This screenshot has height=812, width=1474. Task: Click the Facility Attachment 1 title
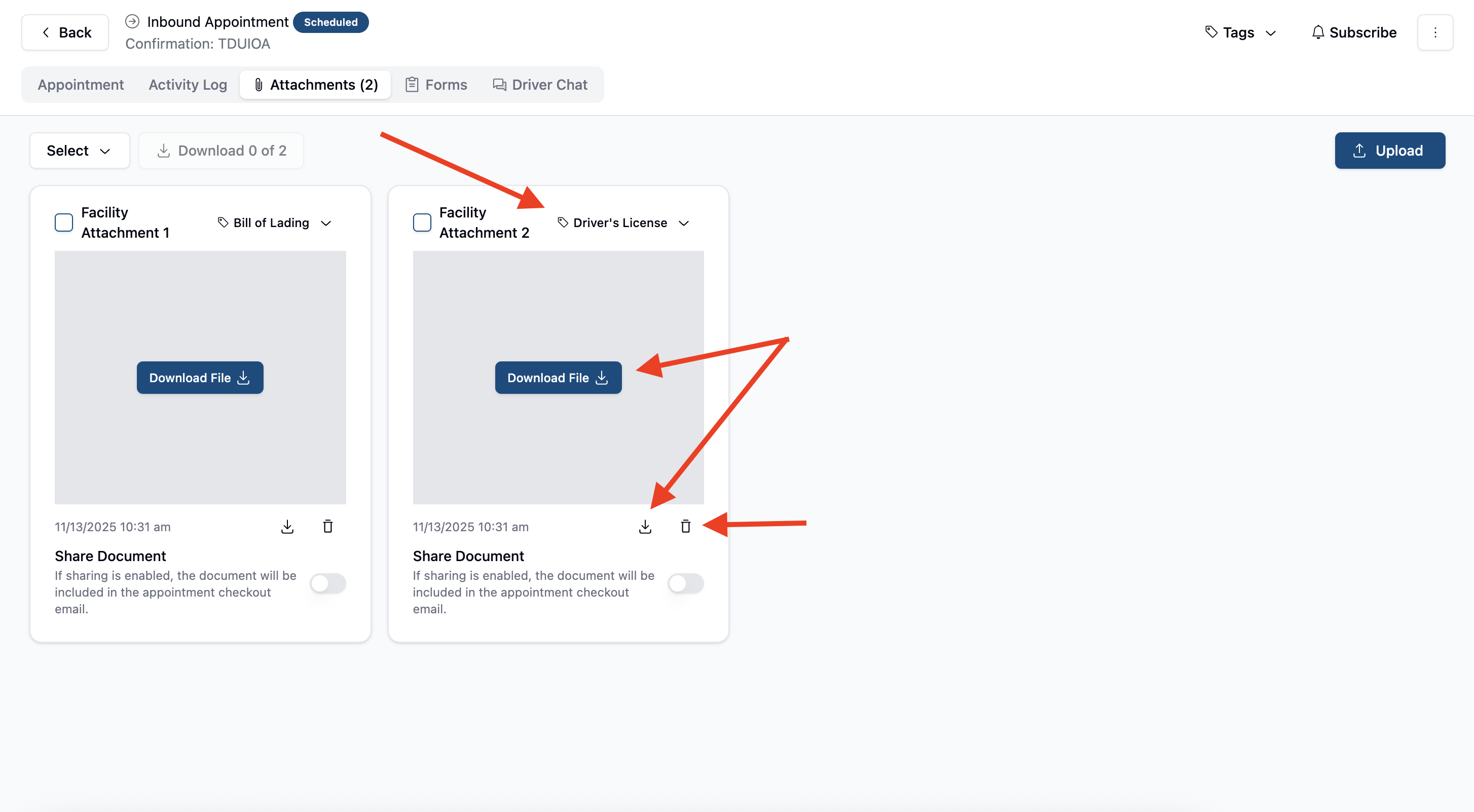pyautogui.click(x=125, y=223)
